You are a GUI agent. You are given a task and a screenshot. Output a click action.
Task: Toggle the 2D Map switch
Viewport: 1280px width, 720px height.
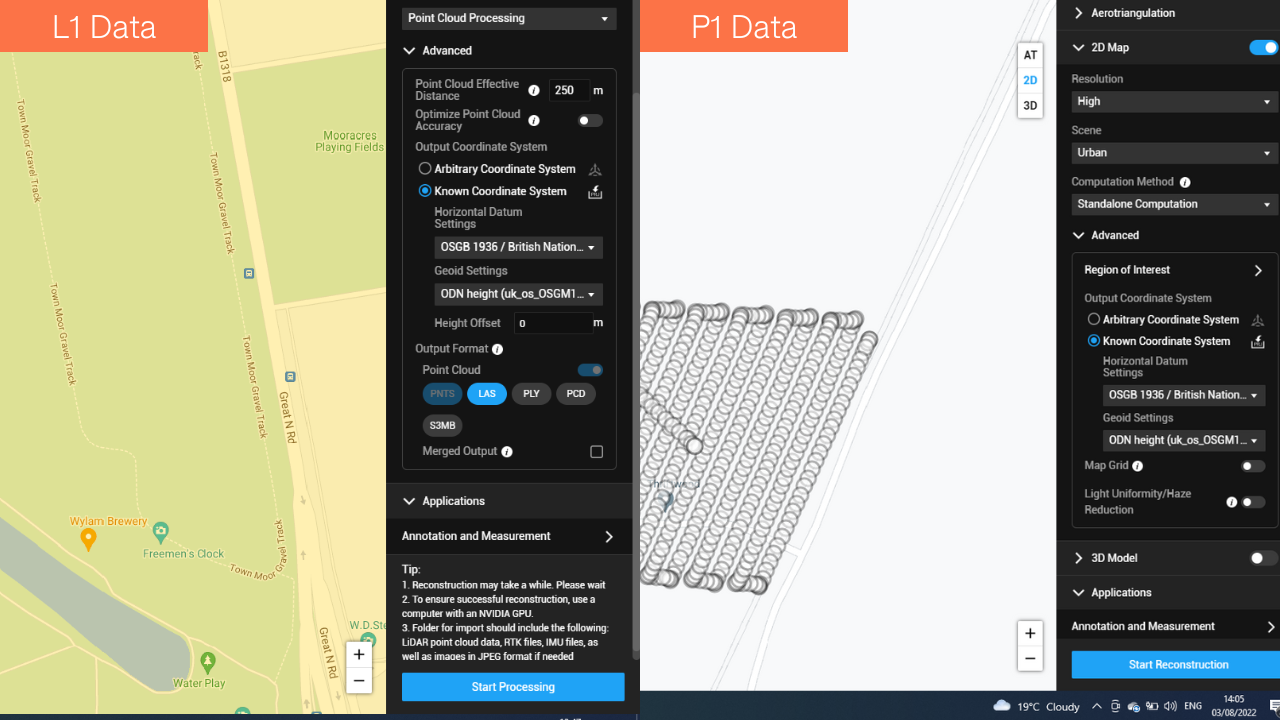[x=1263, y=47]
